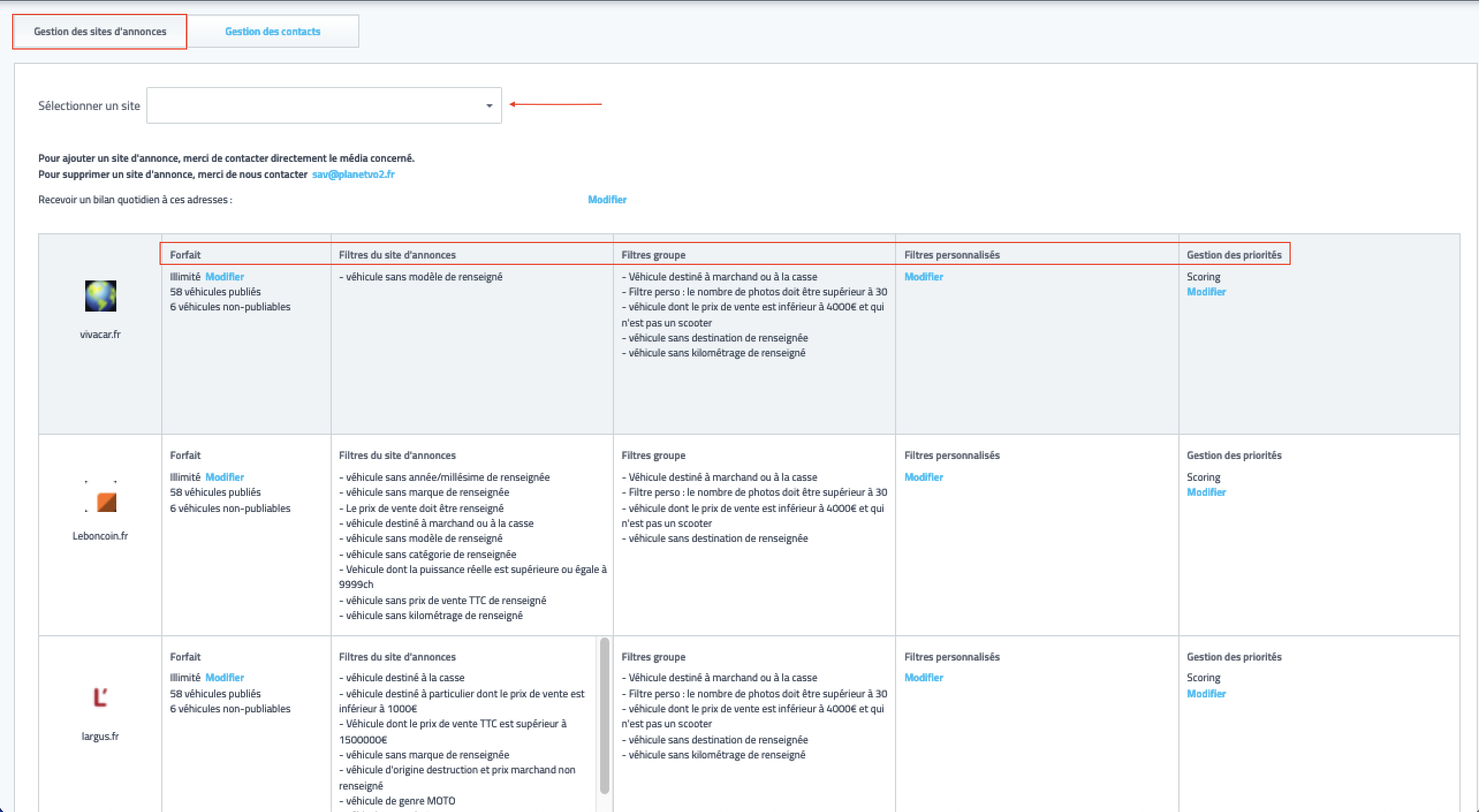Click 'Forfait' header in vivacar.fr row
The image size is (1479, 812).
point(185,255)
